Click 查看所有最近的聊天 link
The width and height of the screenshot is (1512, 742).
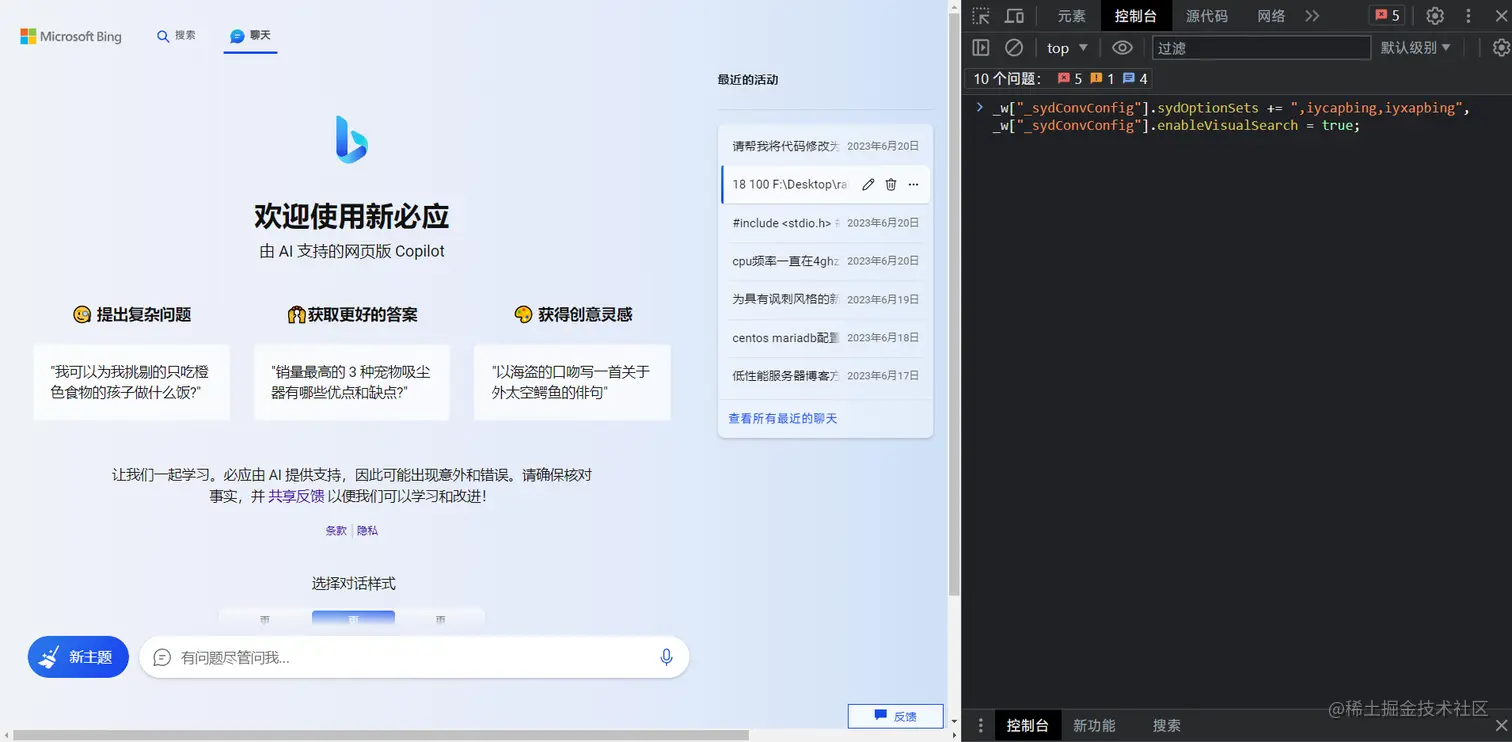pyautogui.click(x=783, y=418)
